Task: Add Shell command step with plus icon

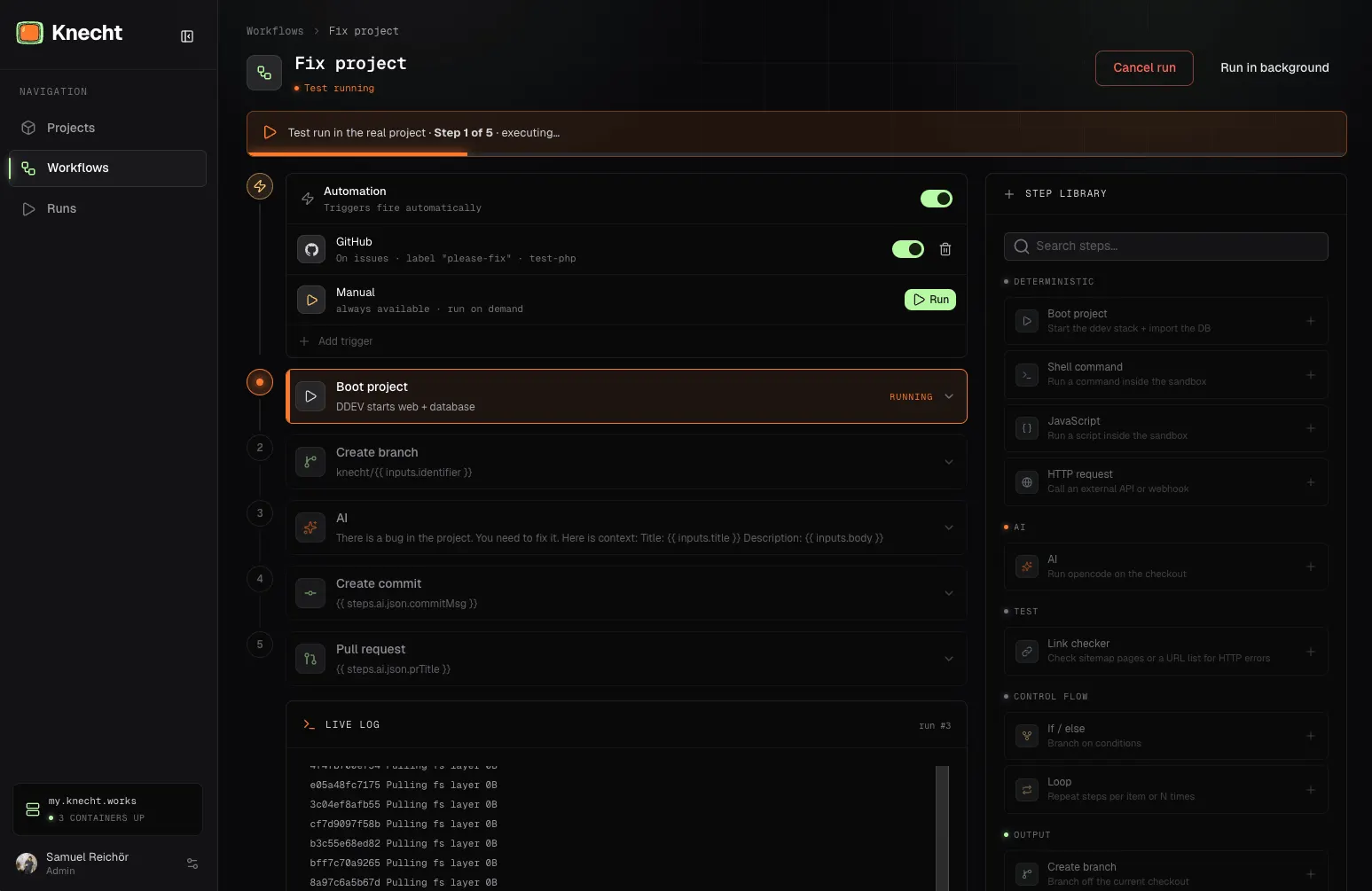Action: tap(1310, 375)
